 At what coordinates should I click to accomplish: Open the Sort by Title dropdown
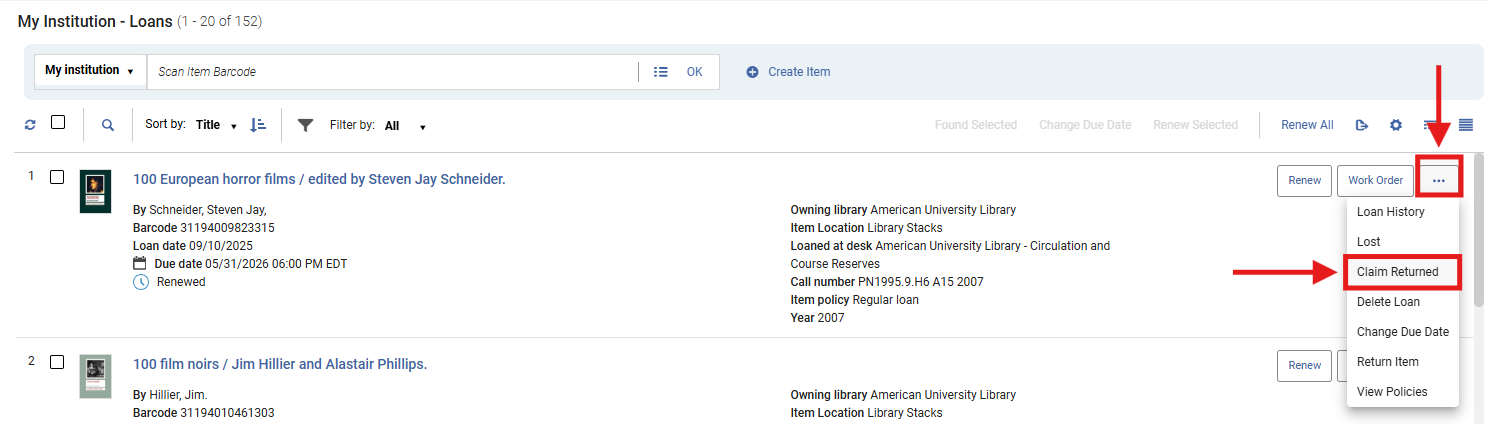(x=216, y=125)
